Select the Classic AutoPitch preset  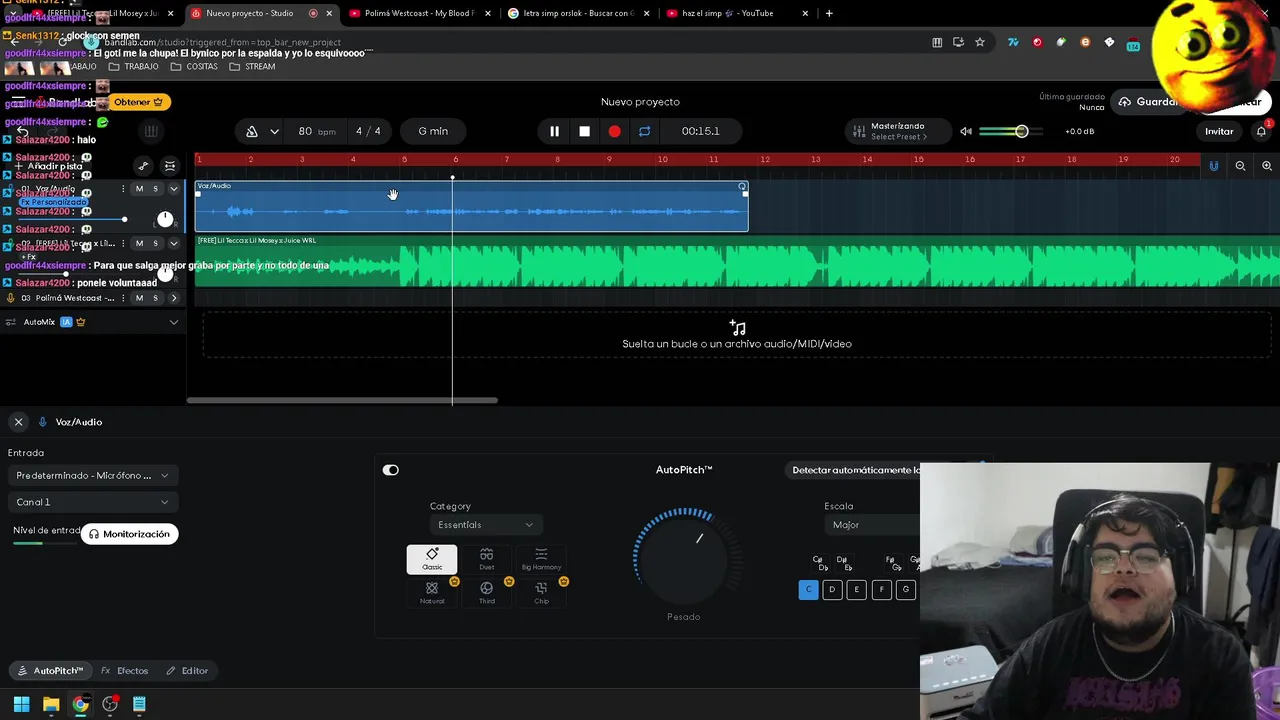coord(432,560)
